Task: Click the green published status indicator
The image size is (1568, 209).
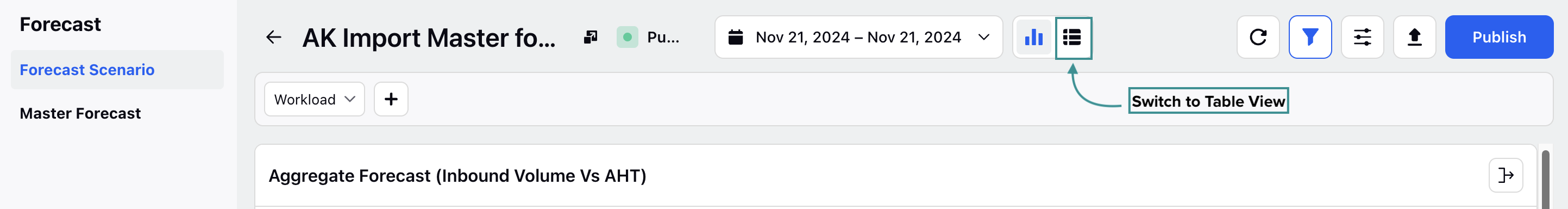Action: coord(627,37)
